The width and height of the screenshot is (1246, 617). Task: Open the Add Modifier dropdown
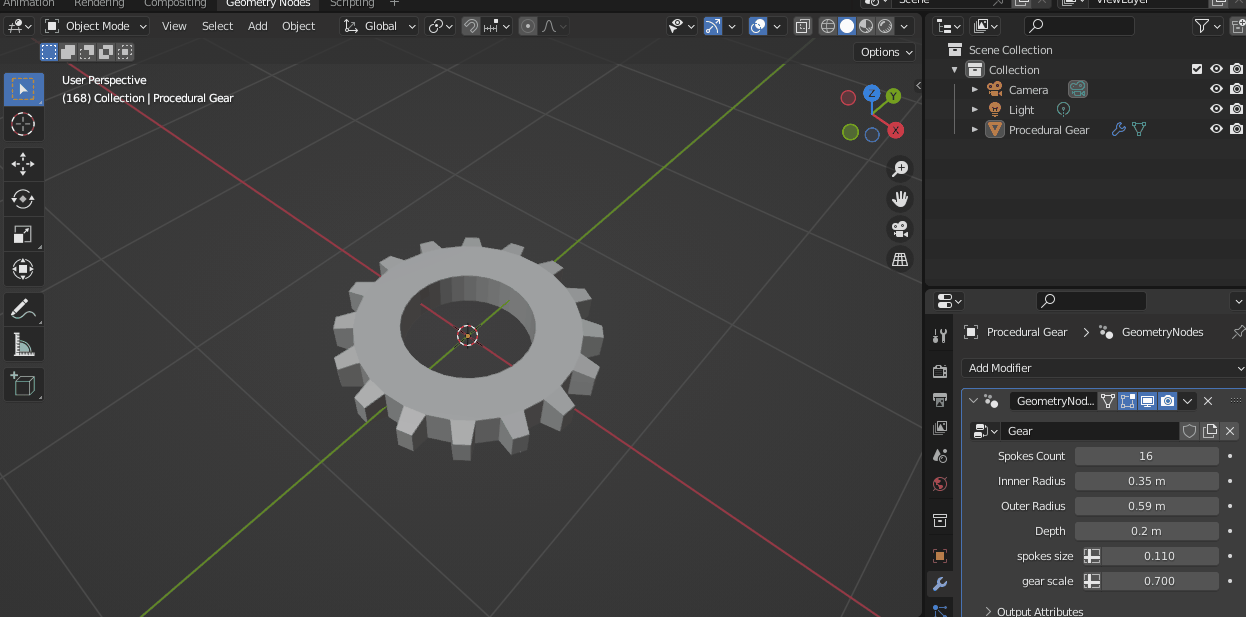point(1104,368)
